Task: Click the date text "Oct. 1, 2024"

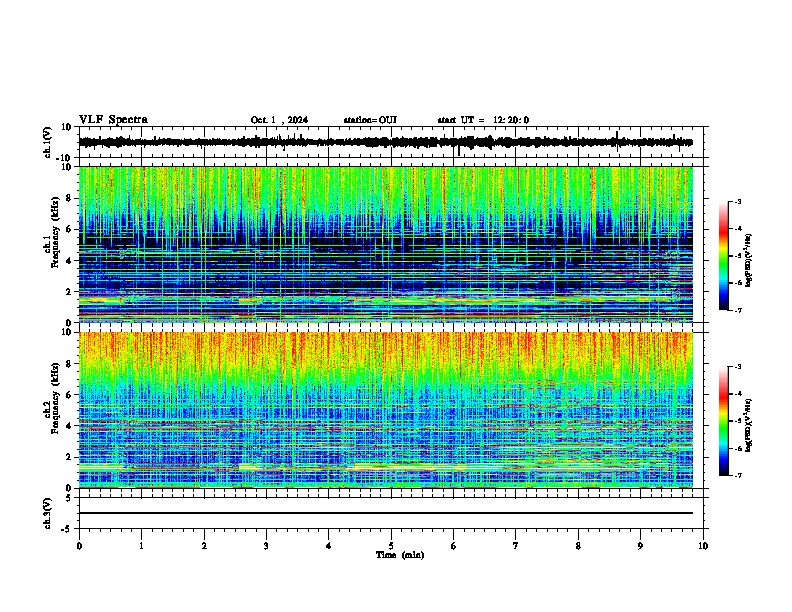Action: point(279,120)
